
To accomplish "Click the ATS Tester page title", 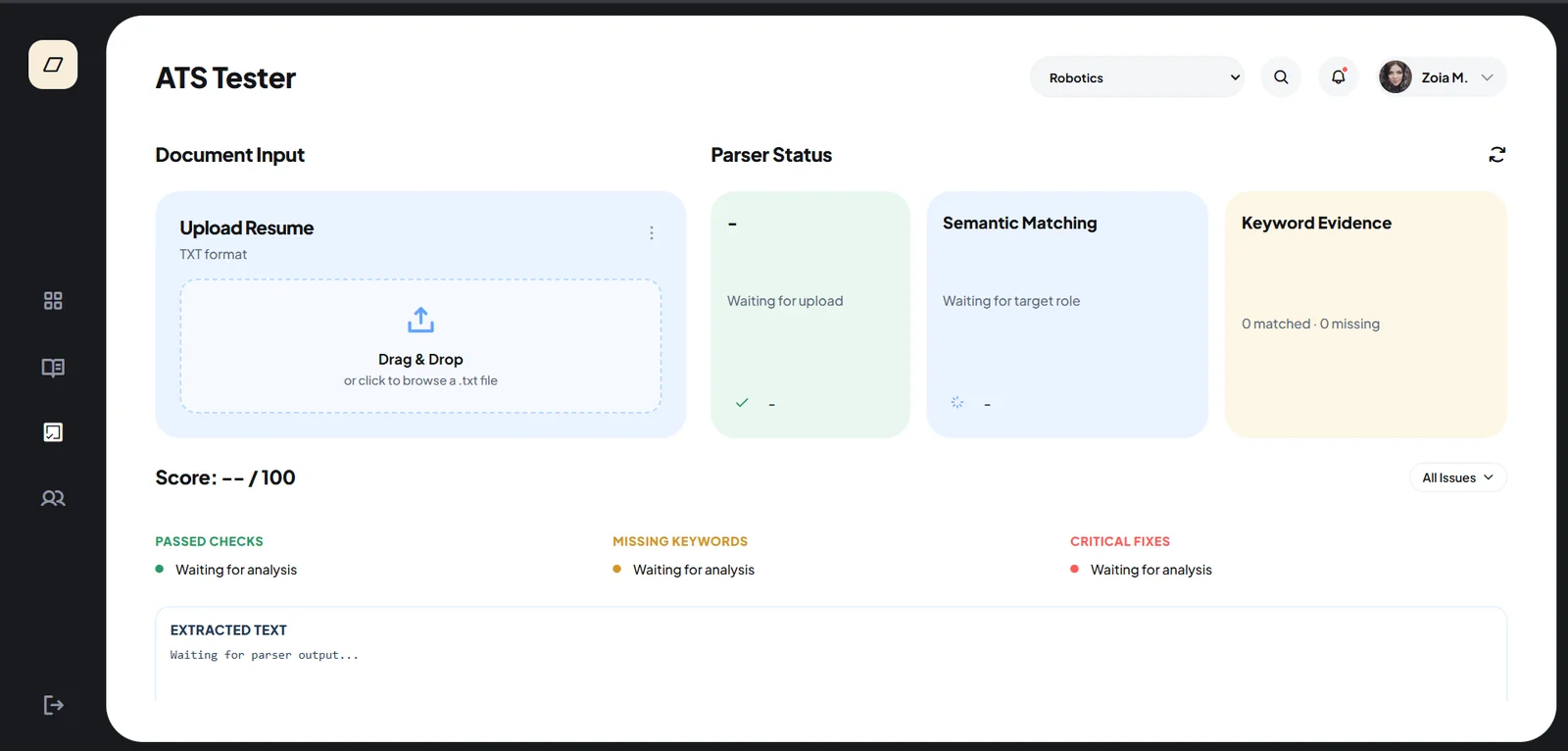I will pos(225,77).
